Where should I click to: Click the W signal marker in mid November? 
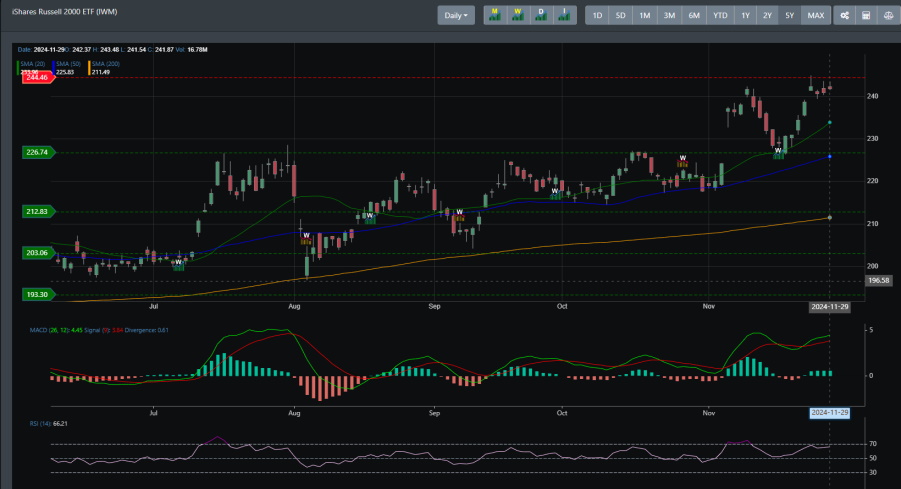778,151
